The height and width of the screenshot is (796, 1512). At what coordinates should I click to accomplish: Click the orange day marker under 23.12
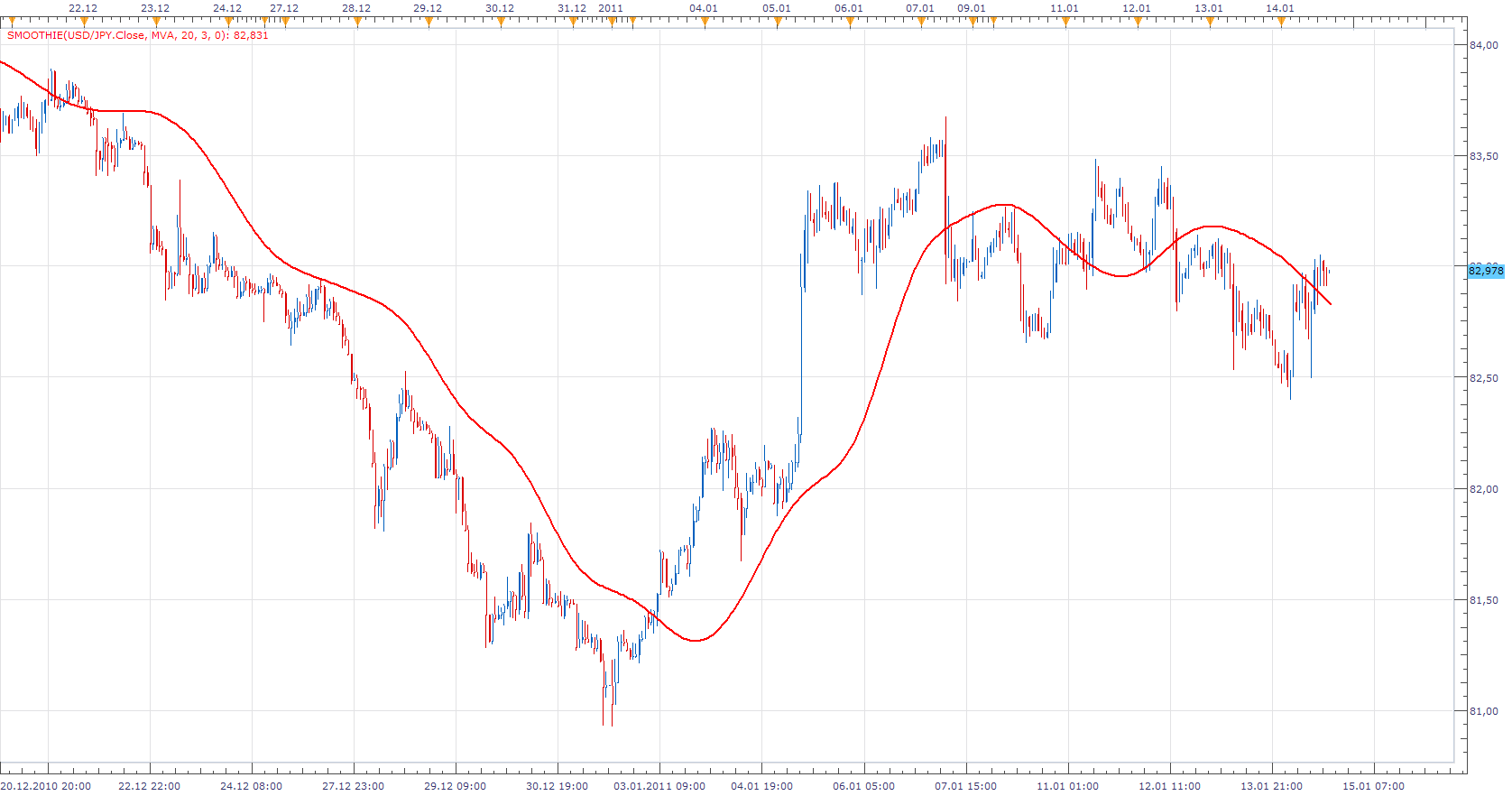(155, 23)
